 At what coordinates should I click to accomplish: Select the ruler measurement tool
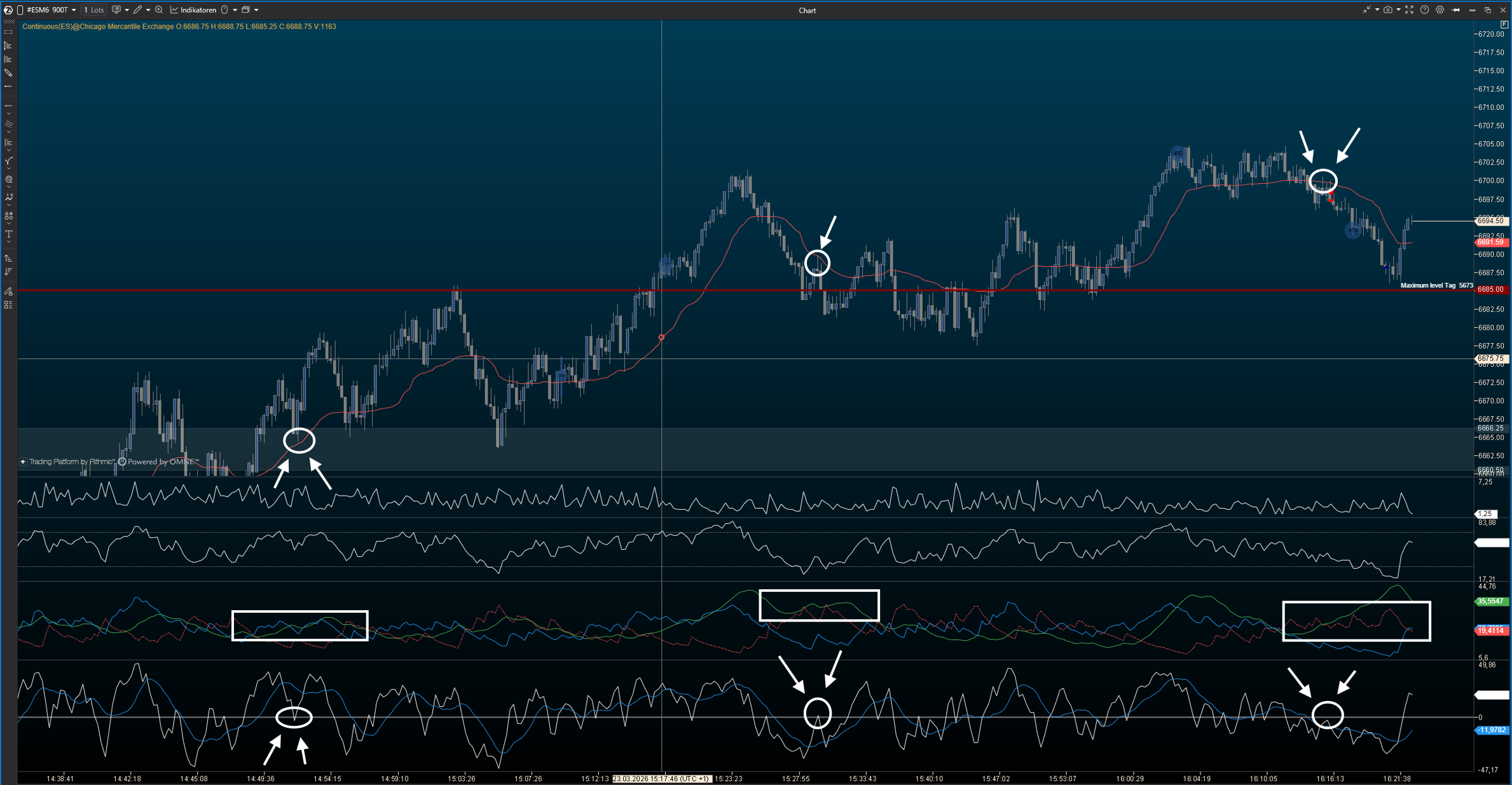tap(8, 73)
